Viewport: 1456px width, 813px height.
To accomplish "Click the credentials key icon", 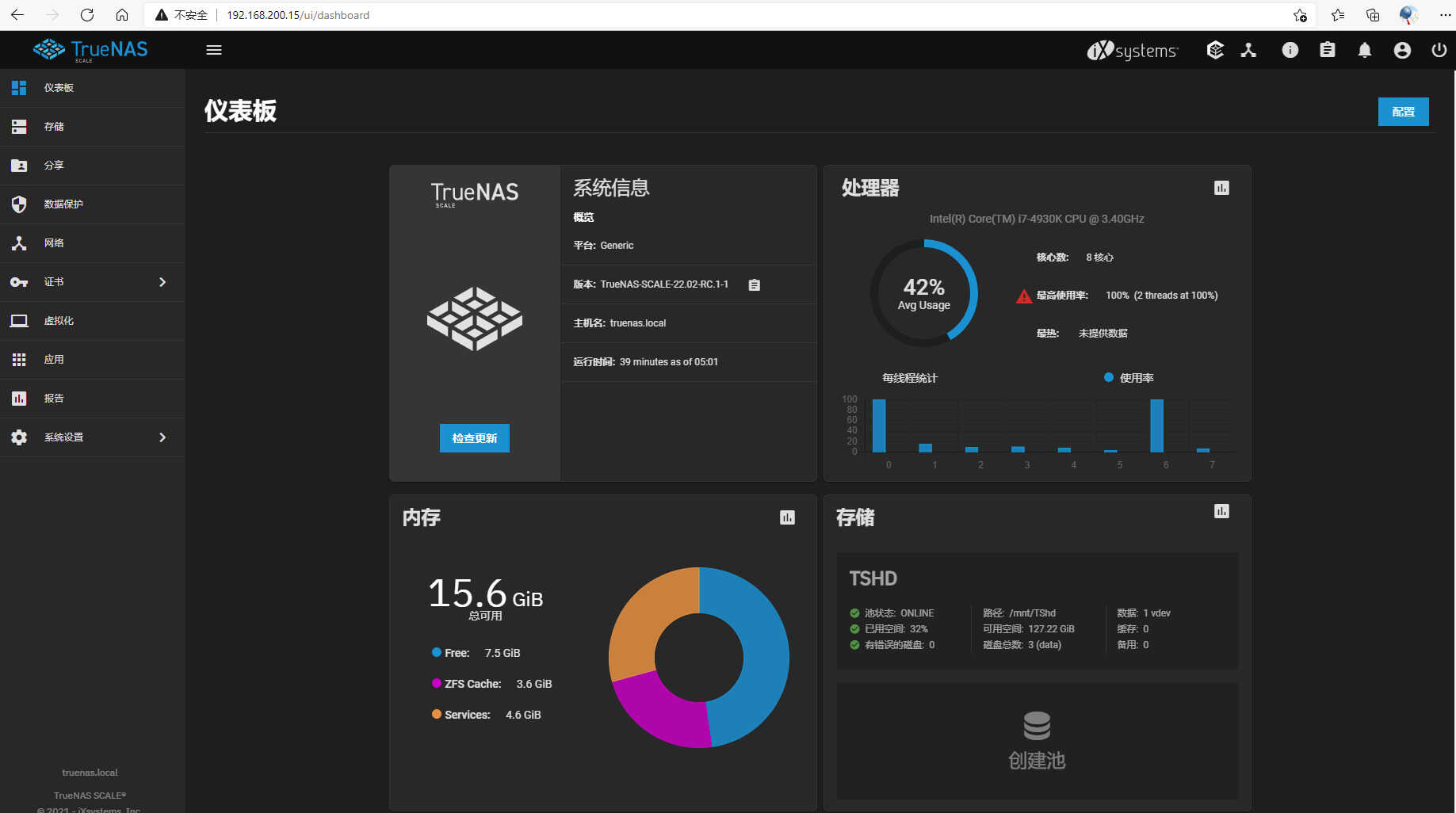I will [19, 282].
